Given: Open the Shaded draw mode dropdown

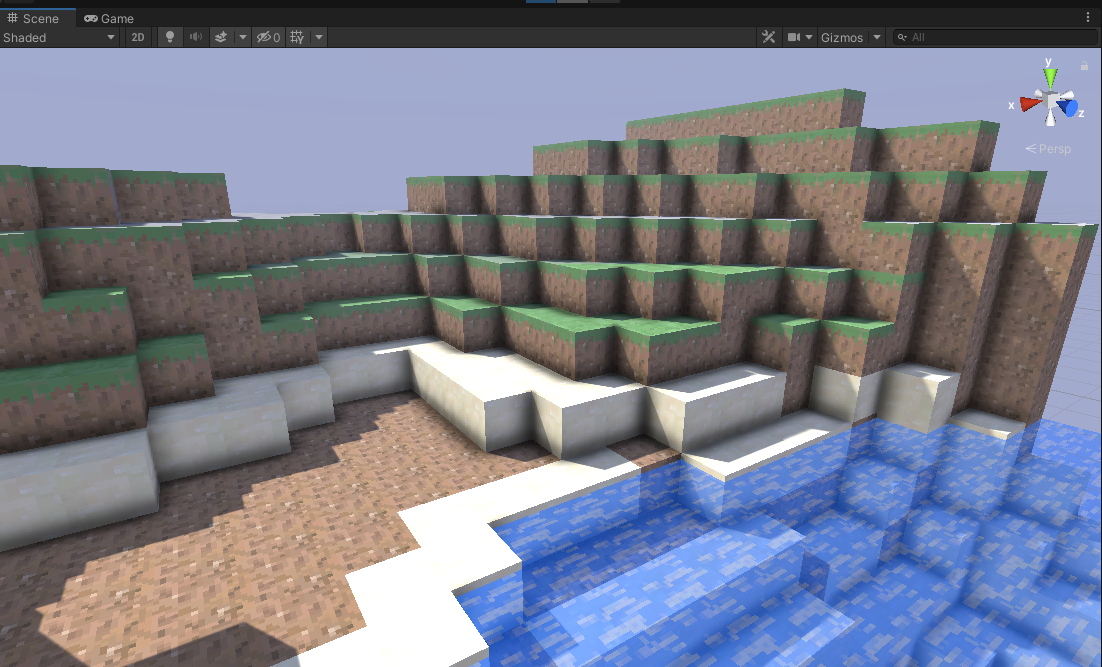Looking at the screenshot, I should pos(59,37).
